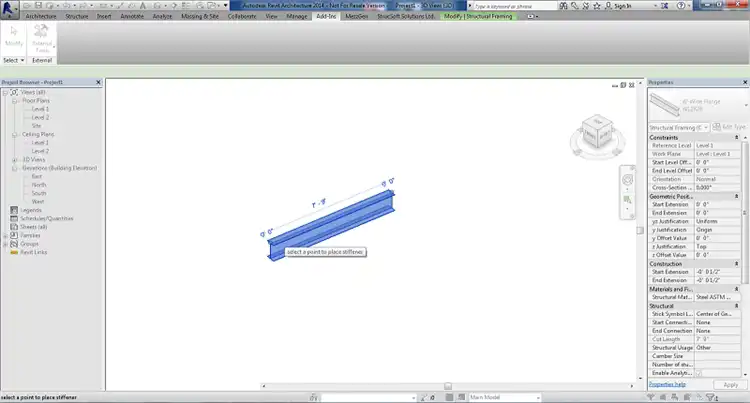Click the Exchange Apps X icon

click(x=665, y=6)
